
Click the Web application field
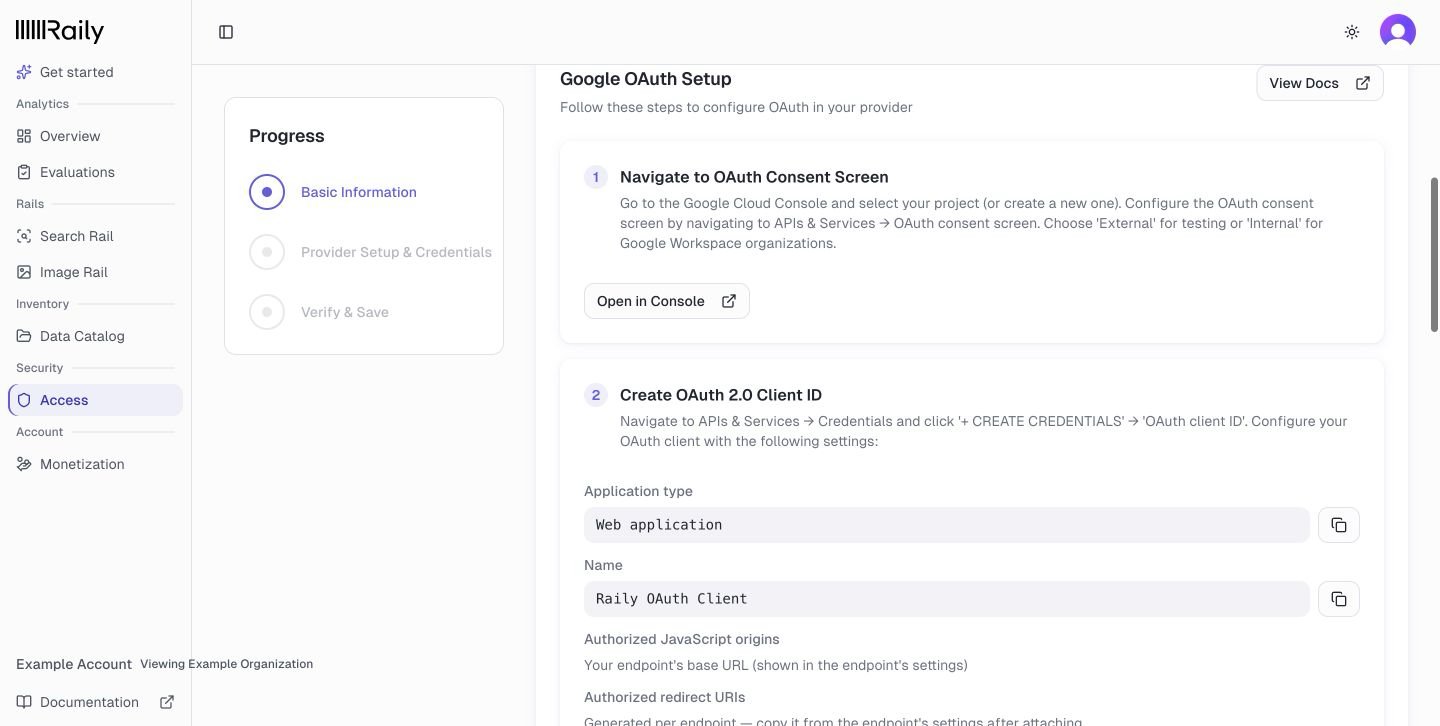coord(947,525)
